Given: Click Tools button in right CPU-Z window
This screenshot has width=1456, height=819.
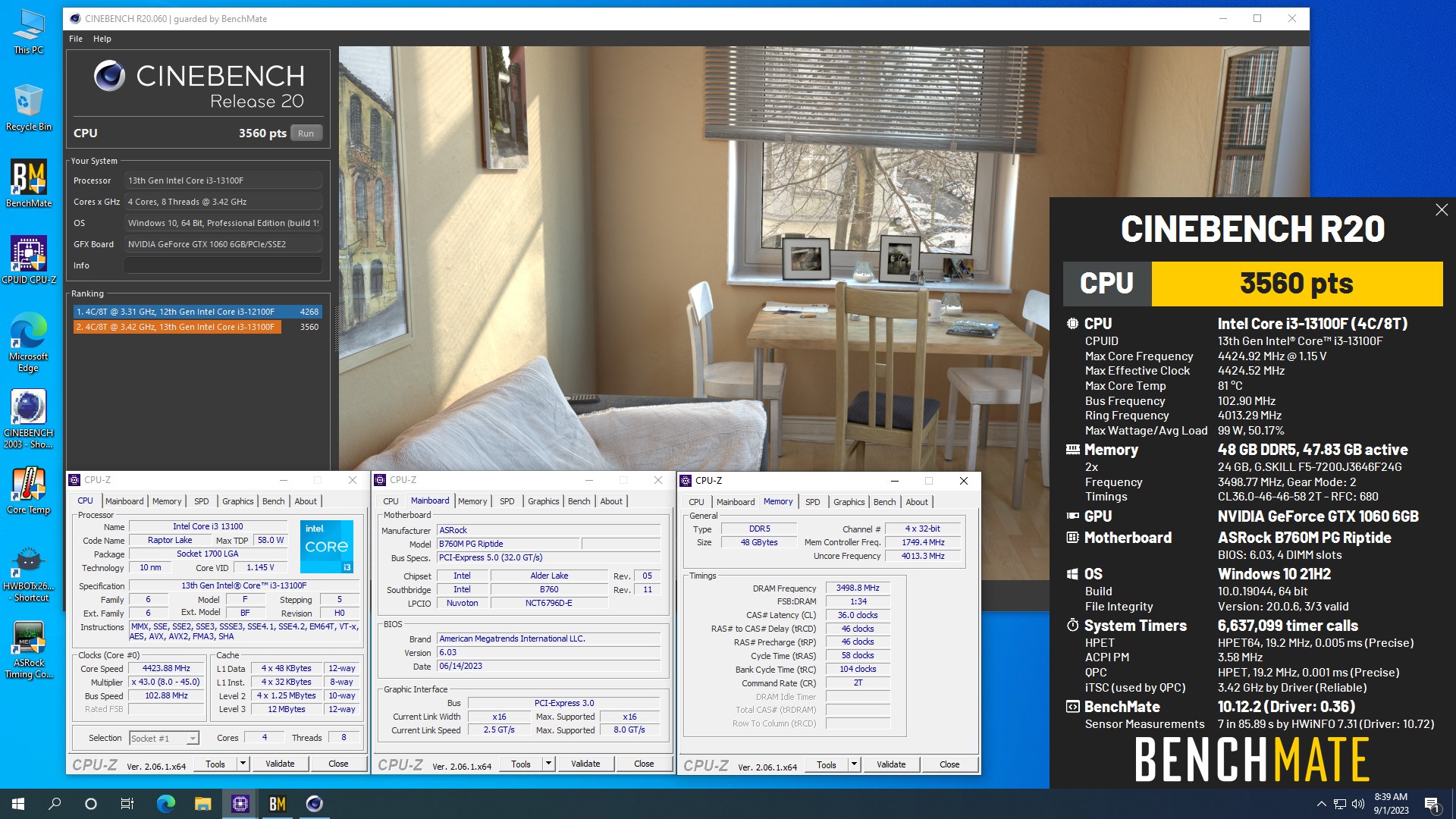Looking at the screenshot, I should point(827,765).
